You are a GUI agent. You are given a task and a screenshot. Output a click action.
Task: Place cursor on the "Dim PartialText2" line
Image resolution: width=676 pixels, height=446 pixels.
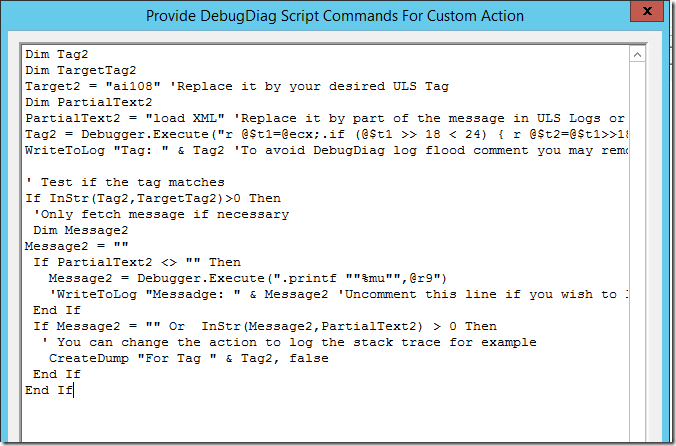click(x=88, y=103)
